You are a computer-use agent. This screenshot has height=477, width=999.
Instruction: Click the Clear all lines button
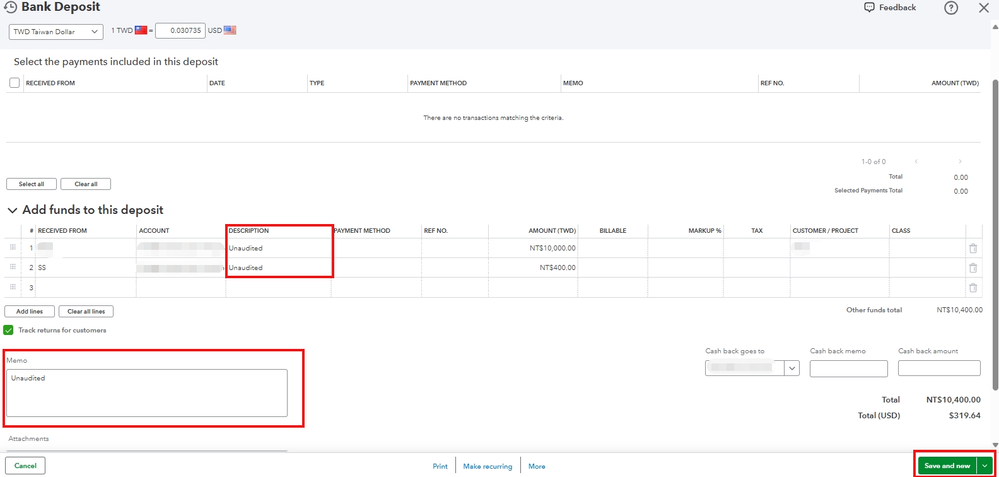coord(86,311)
